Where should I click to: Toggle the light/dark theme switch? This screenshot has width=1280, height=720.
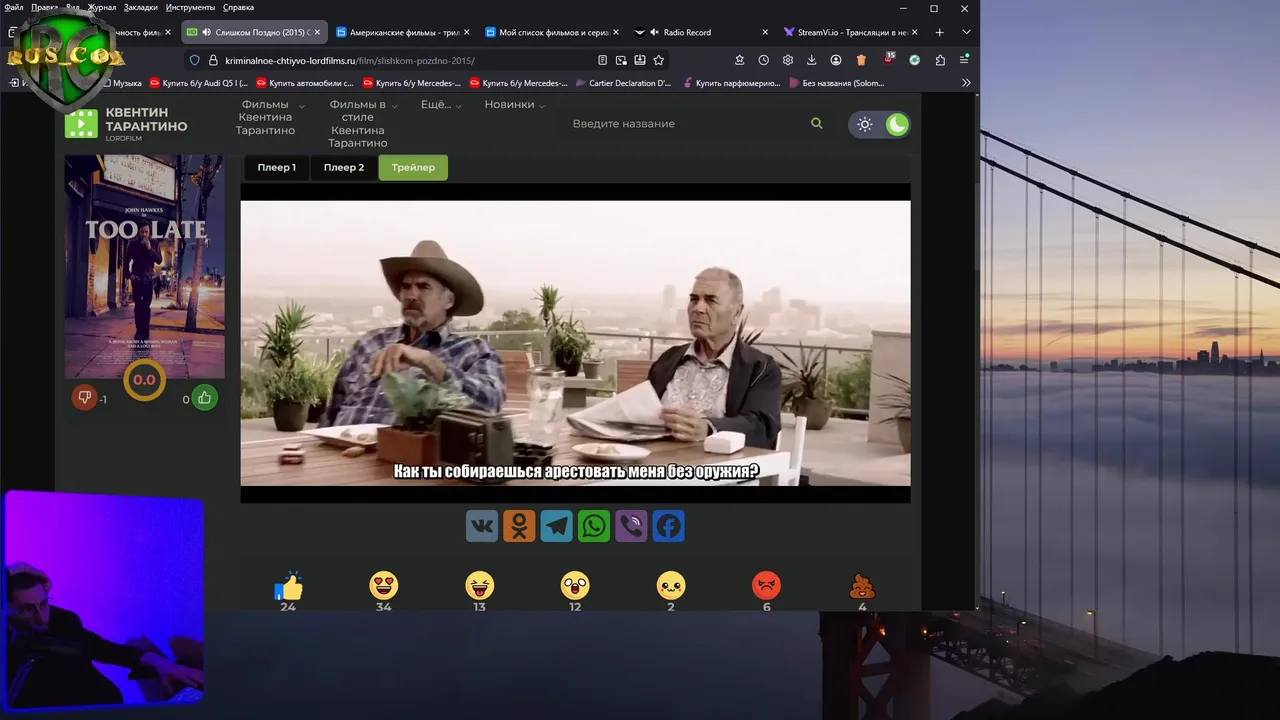point(880,124)
